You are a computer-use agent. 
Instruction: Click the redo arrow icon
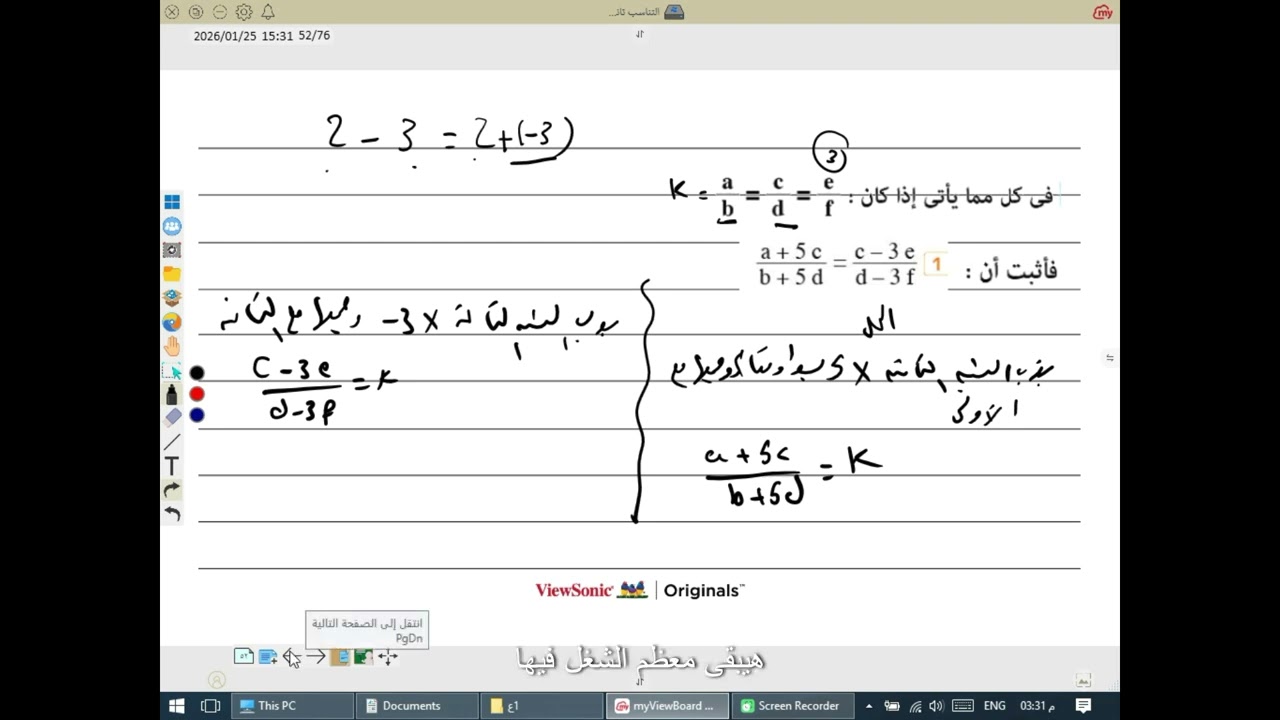(x=172, y=490)
